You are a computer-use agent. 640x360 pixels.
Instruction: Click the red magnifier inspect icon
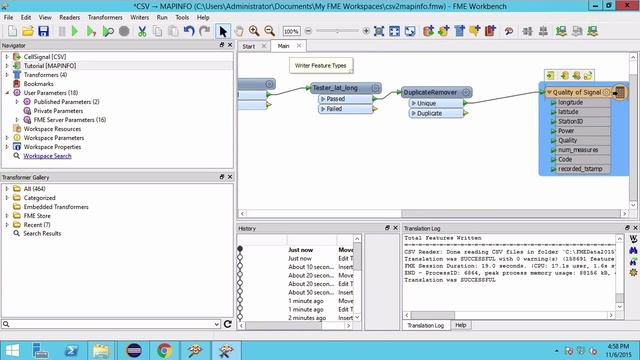click(x=509, y=31)
